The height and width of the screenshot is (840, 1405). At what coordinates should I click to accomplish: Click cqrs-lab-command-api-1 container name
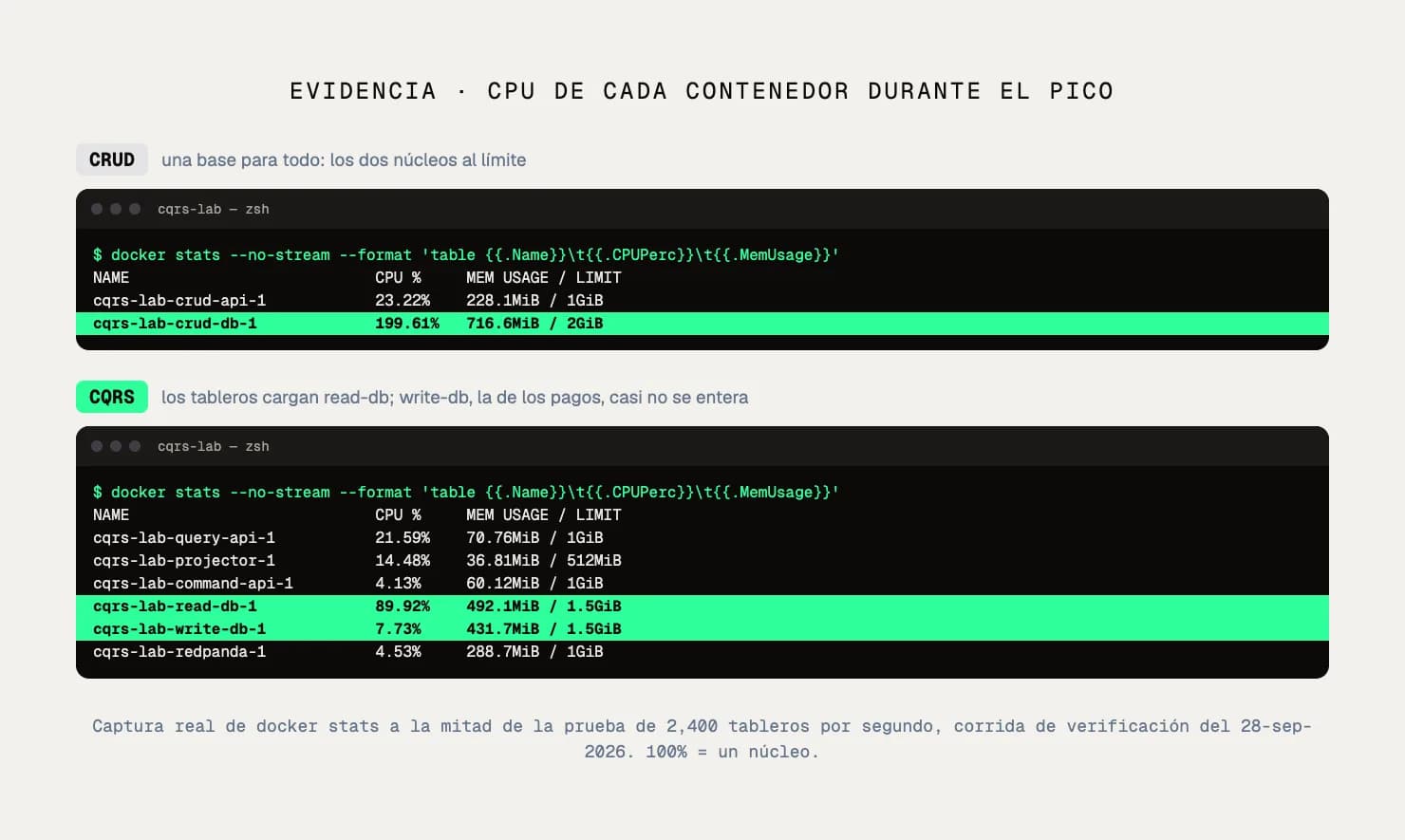pyautogui.click(x=193, y=583)
